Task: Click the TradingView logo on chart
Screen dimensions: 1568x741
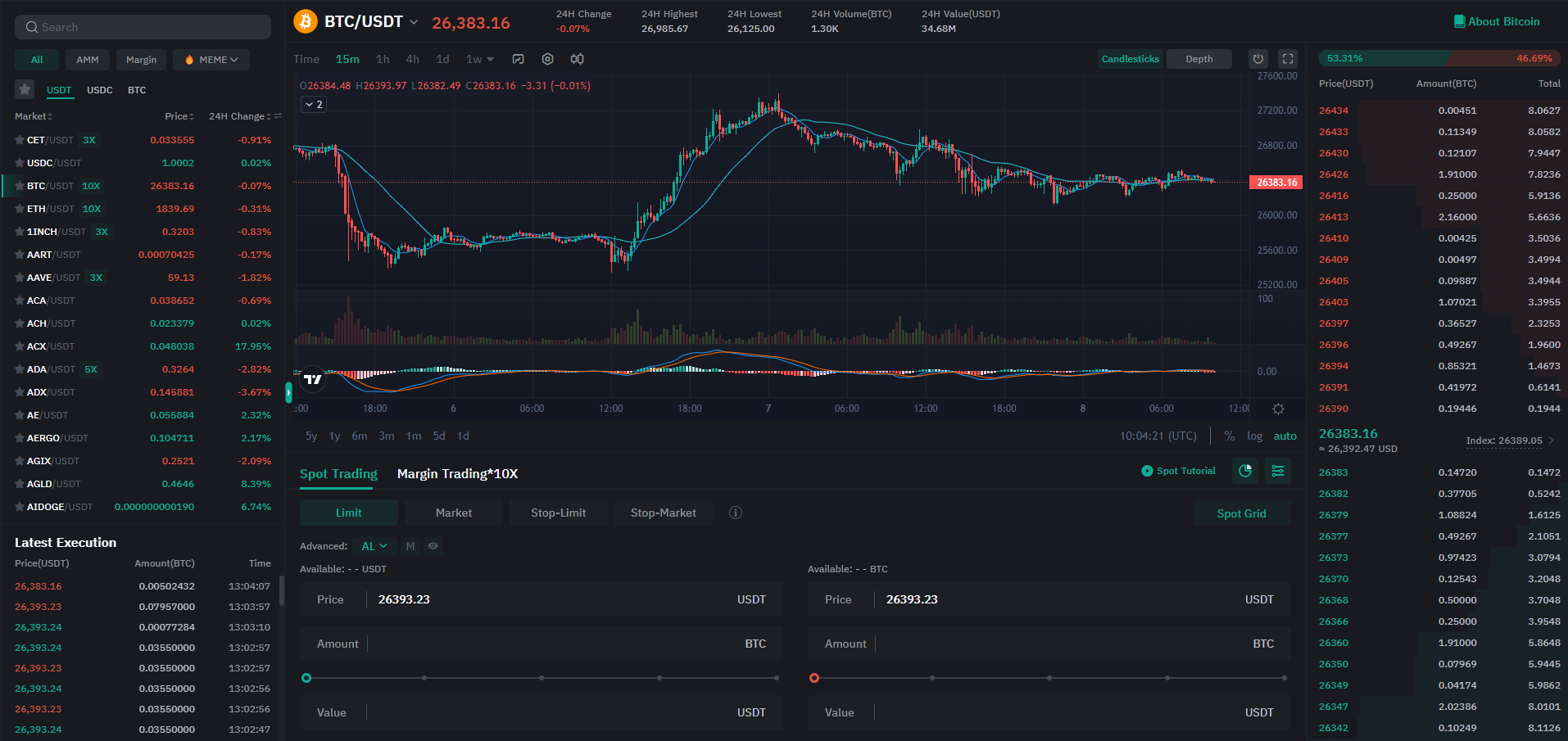Action: (x=313, y=378)
